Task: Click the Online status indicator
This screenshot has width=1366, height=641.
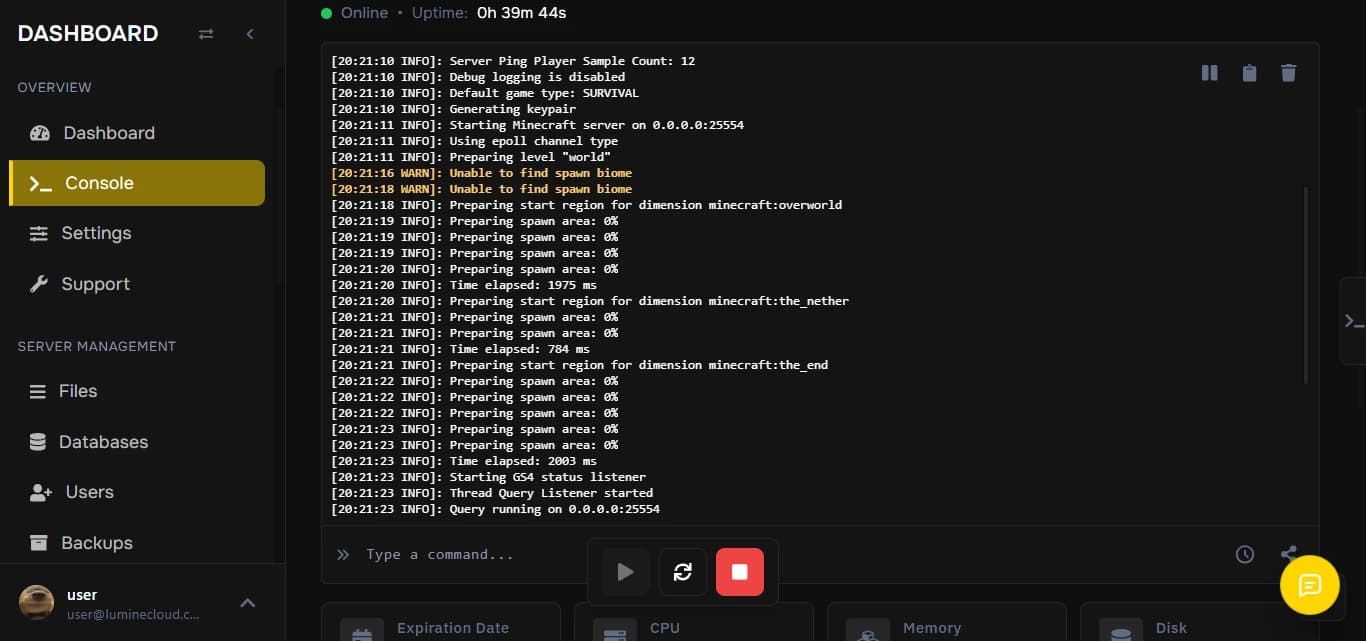Action: coord(355,13)
